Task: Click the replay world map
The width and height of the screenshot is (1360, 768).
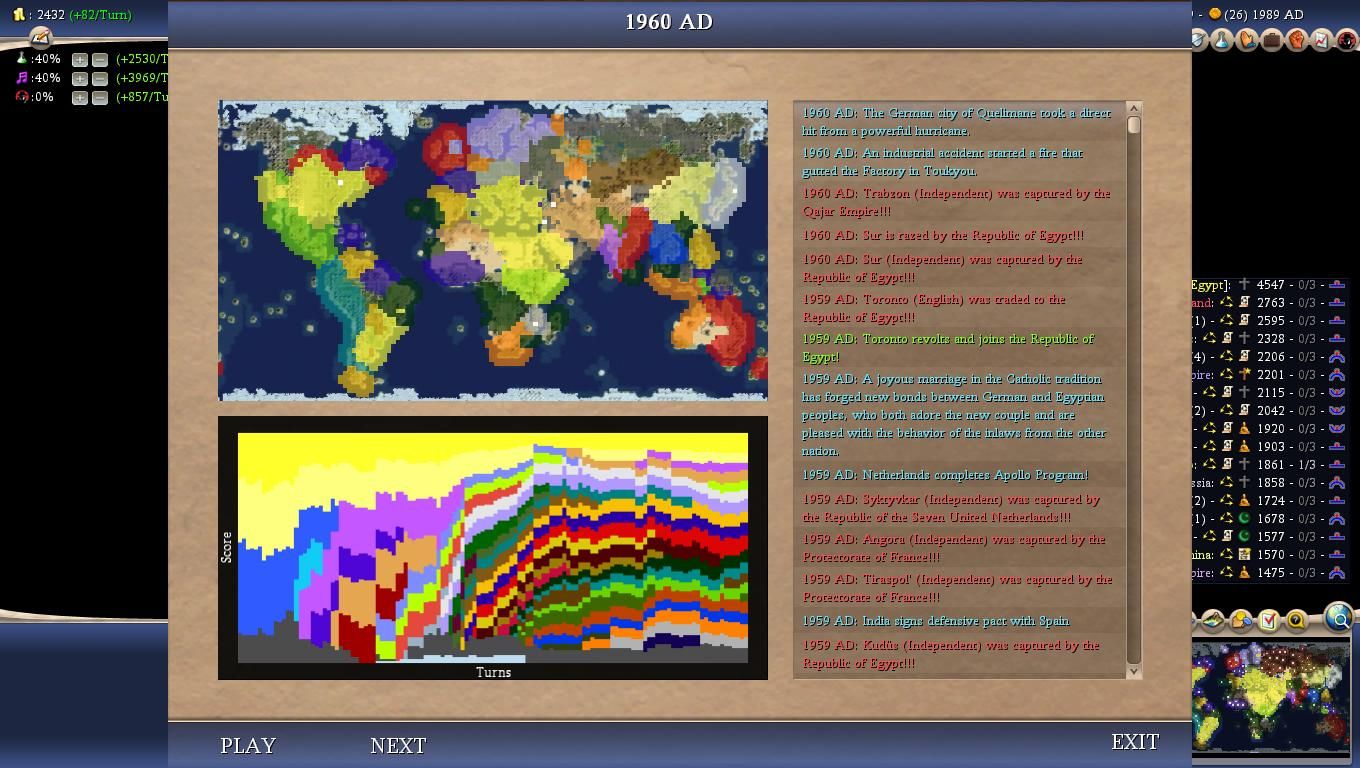Action: (493, 250)
